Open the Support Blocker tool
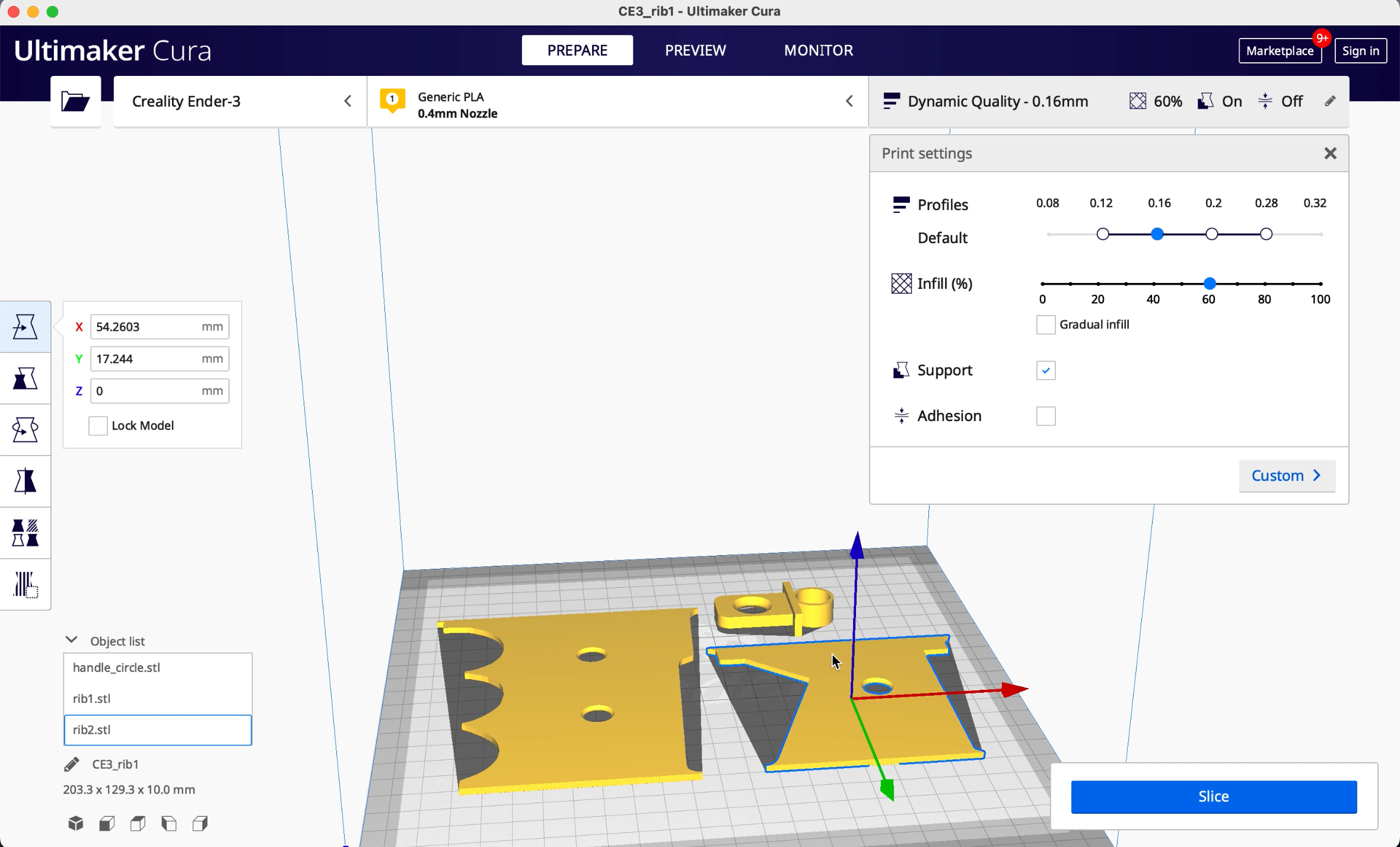 pos(25,584)
